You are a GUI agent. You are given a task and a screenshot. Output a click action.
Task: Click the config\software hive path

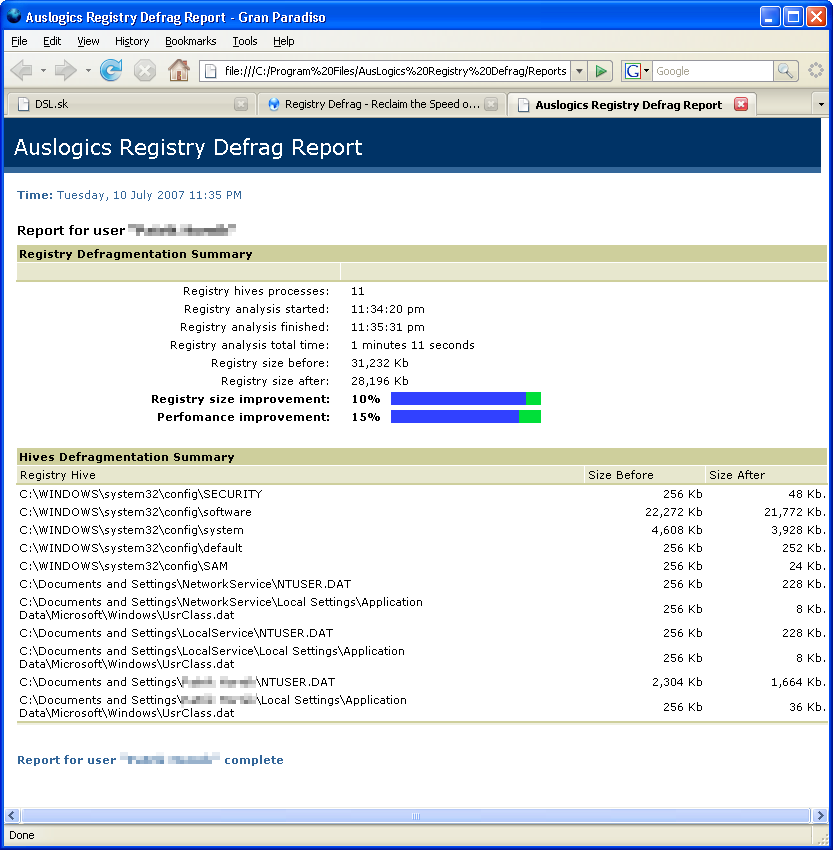(x=135, y=512)
